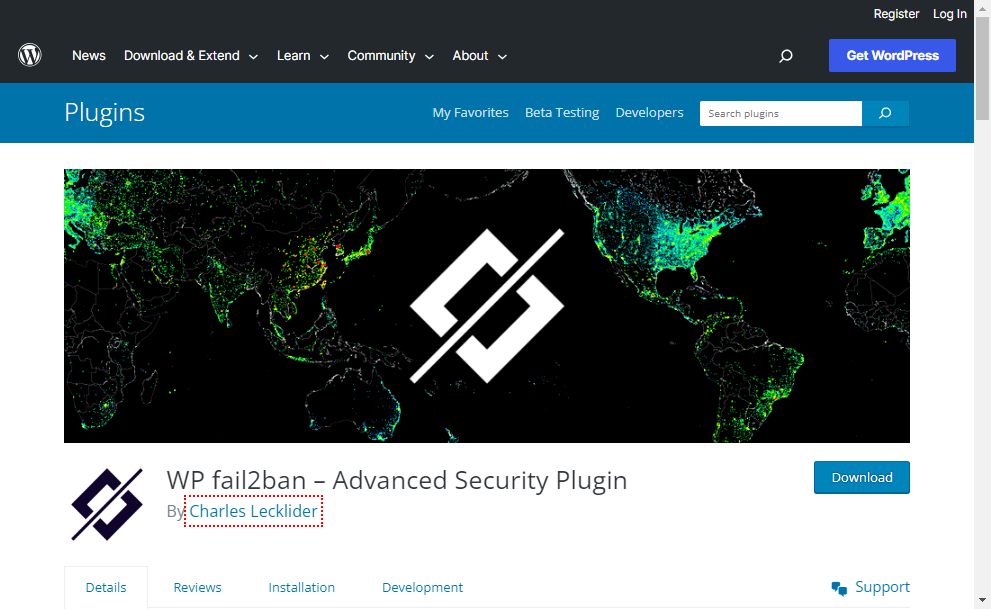Switch to the Reviews tab
991x609 pixels.
197,587
